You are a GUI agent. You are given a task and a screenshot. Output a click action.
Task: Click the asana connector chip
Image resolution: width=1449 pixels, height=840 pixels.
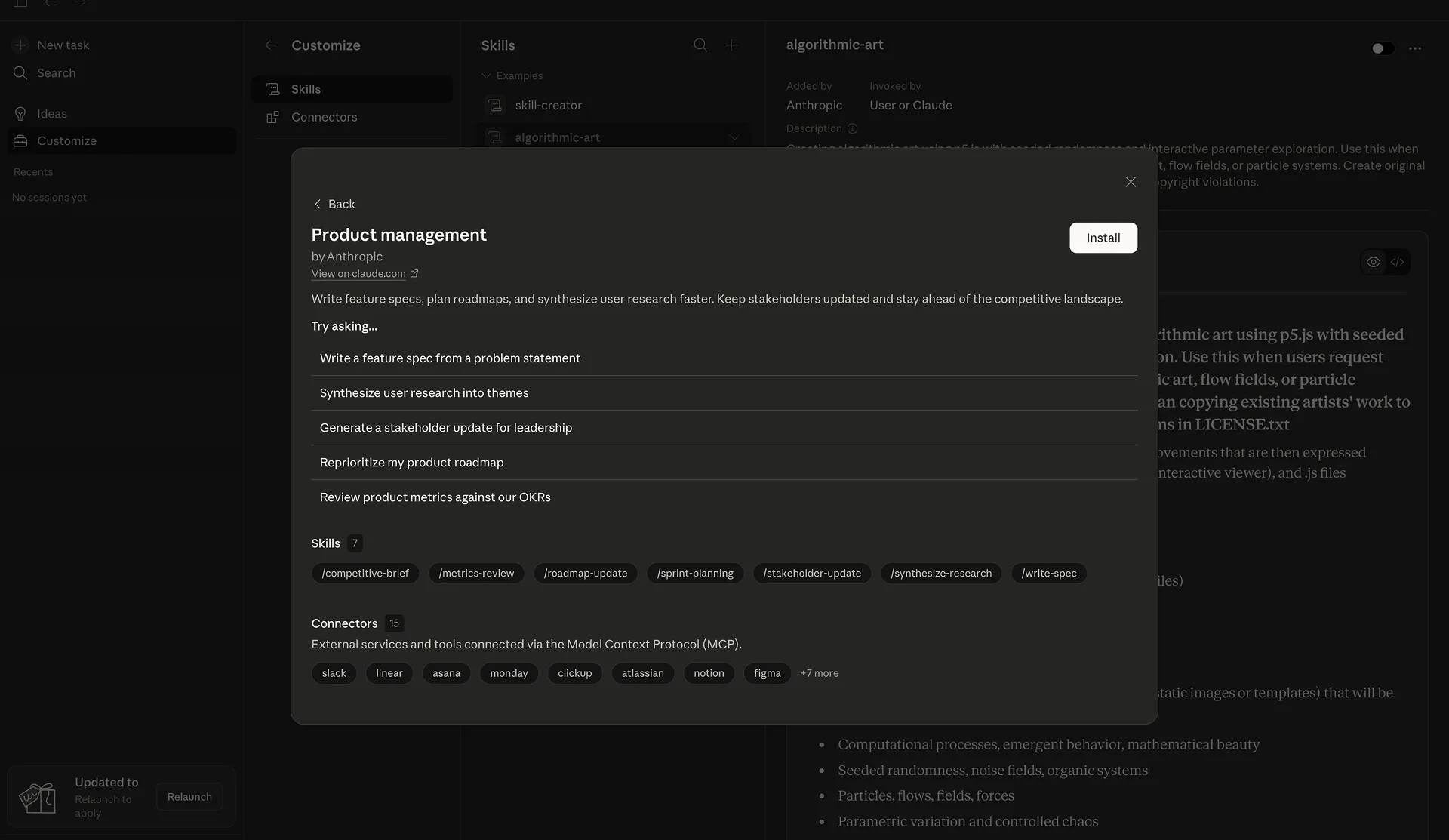point(446,673)
